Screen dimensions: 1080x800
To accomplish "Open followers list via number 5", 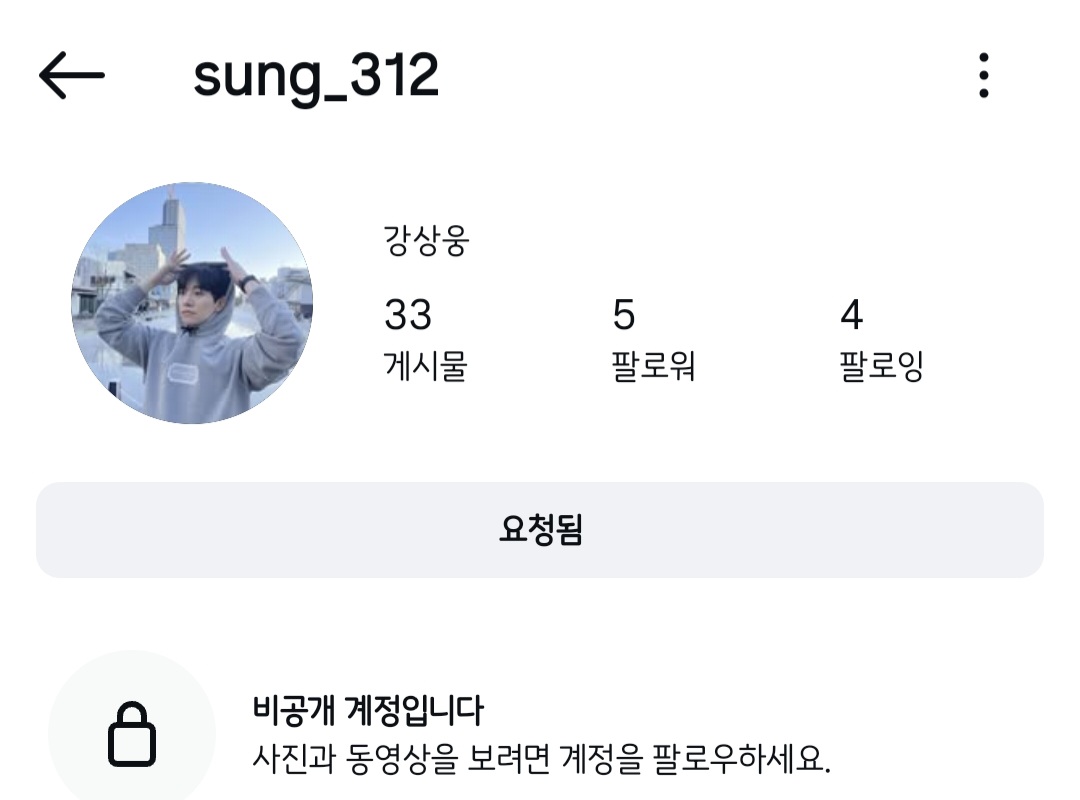I will click(x=624, y=315).
